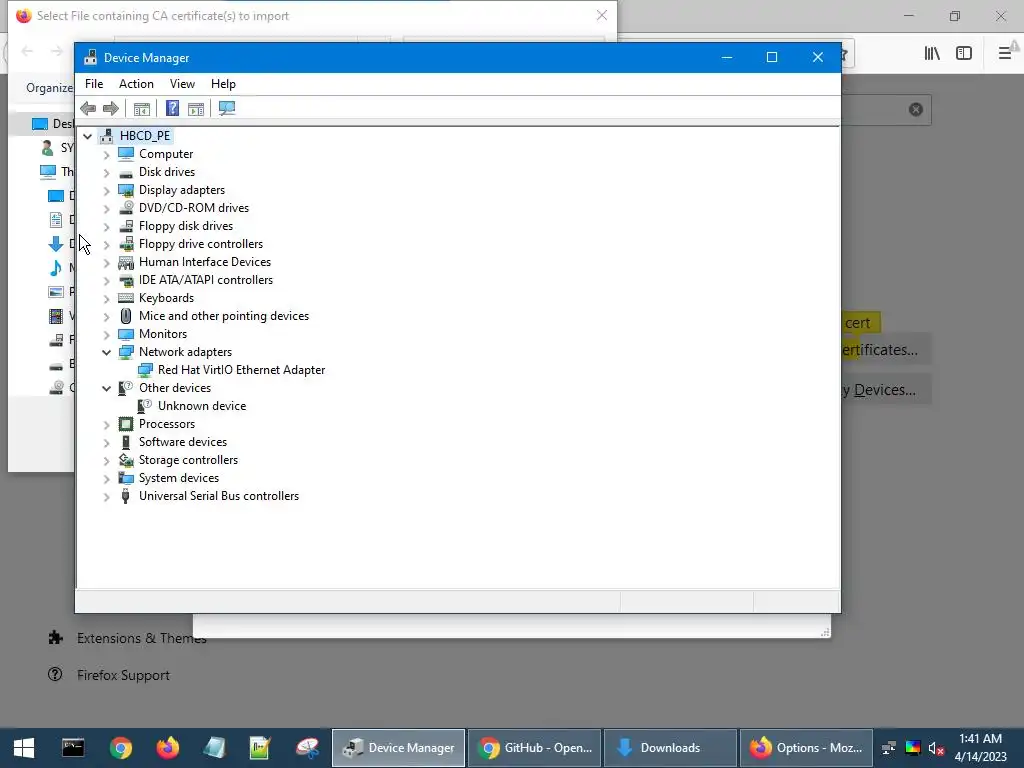Open the Help menu
Image resolution: width=1024 pixels, height=768 pixels.
point(223,84)
